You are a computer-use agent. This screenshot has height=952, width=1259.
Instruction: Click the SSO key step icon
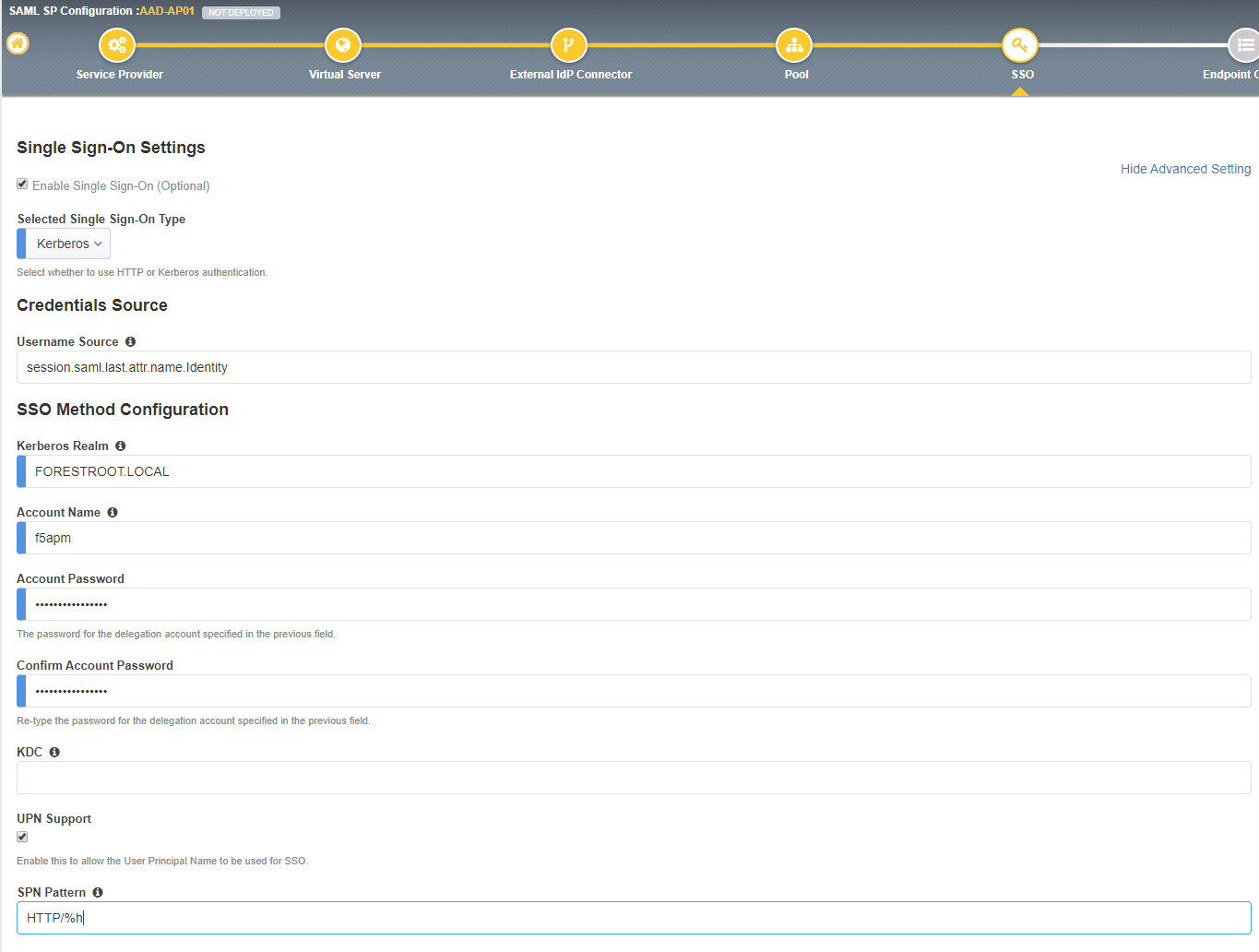[x=1020, y=44]
